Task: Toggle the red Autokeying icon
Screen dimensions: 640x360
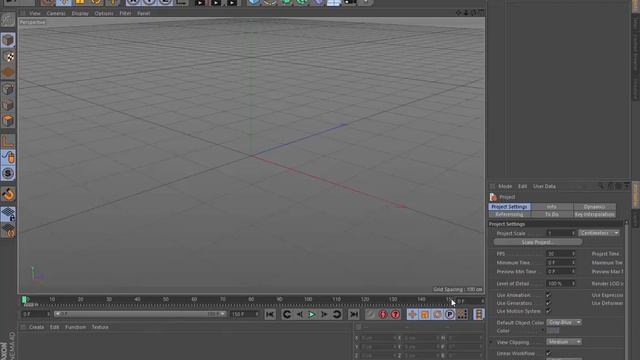Action: pyautogui.click(x=383, y=314)
